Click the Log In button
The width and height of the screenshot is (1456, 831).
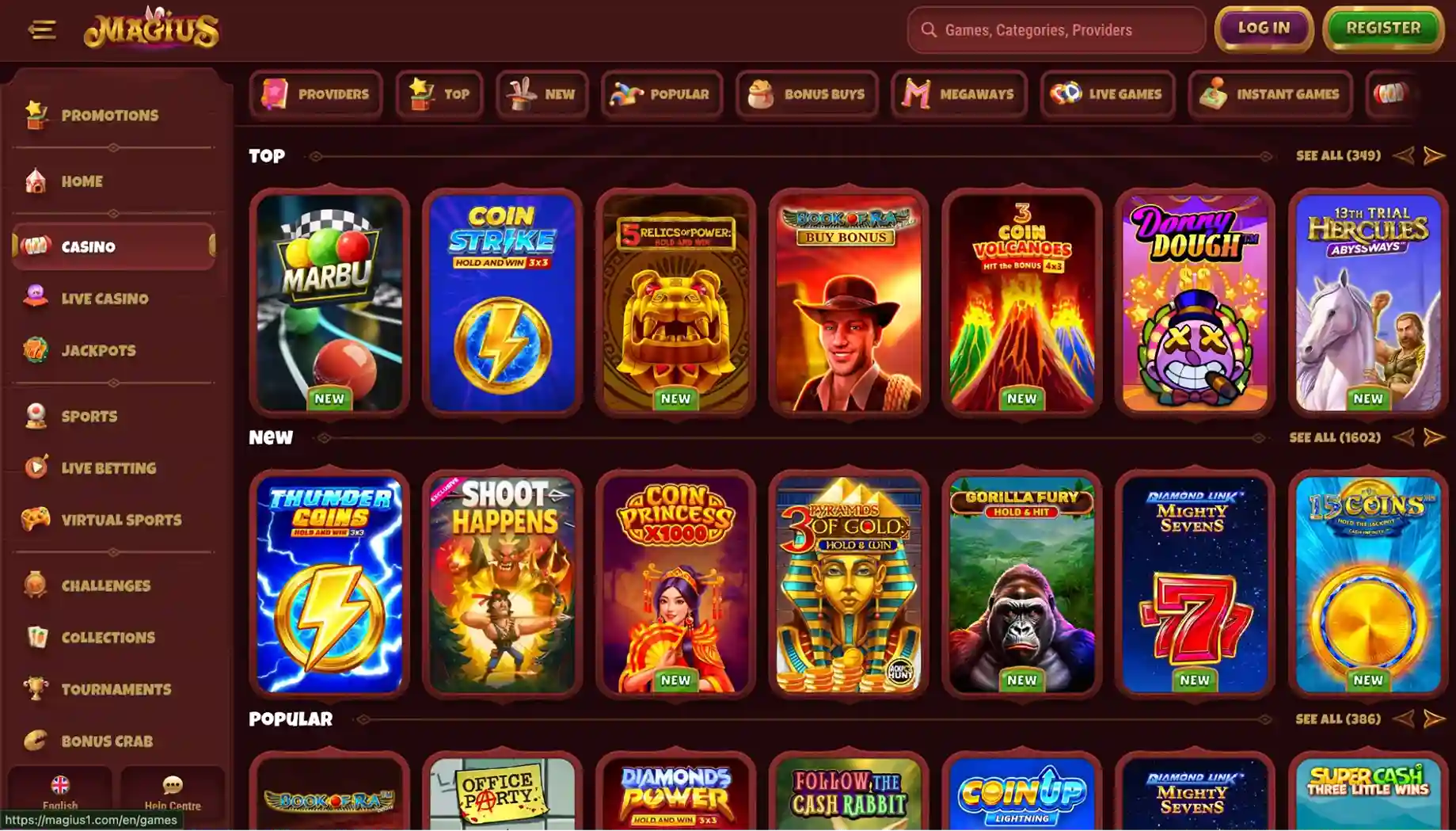[x=1264, y=29]
